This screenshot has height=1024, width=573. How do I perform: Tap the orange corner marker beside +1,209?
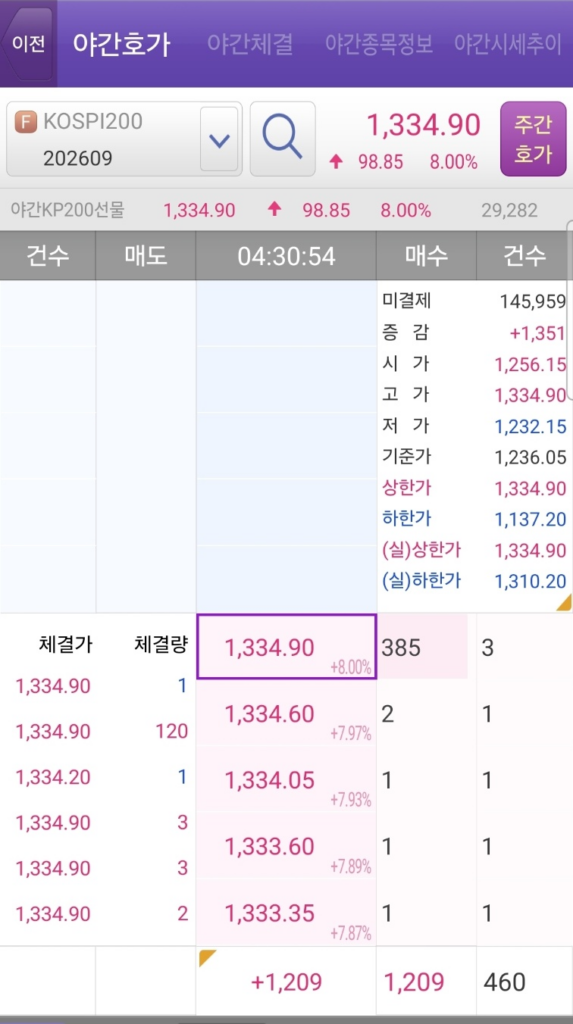(208, 958)
